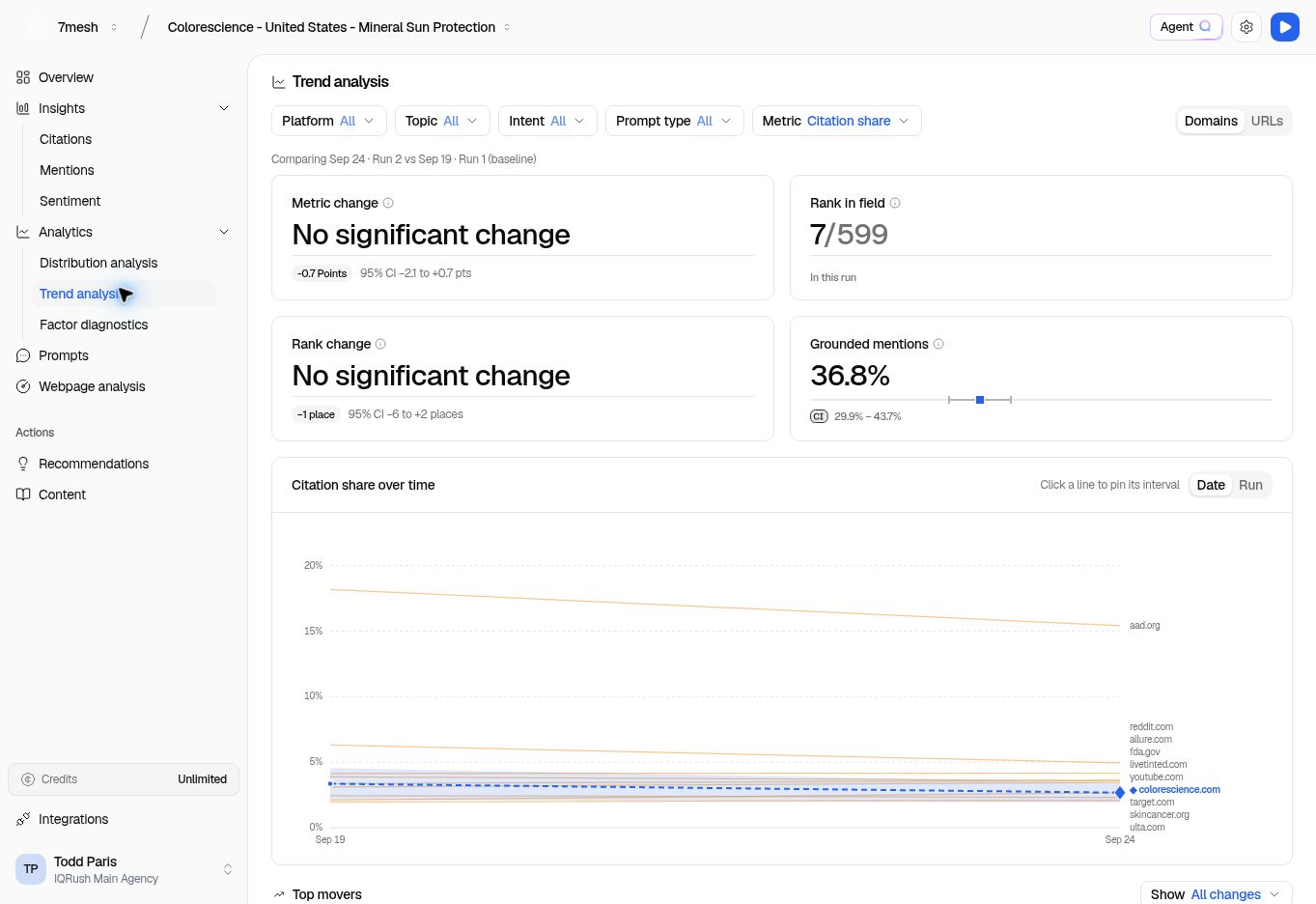Click the Webpage analysis icon
This screenshot has width=1316, height=904.
pos(23,386)
